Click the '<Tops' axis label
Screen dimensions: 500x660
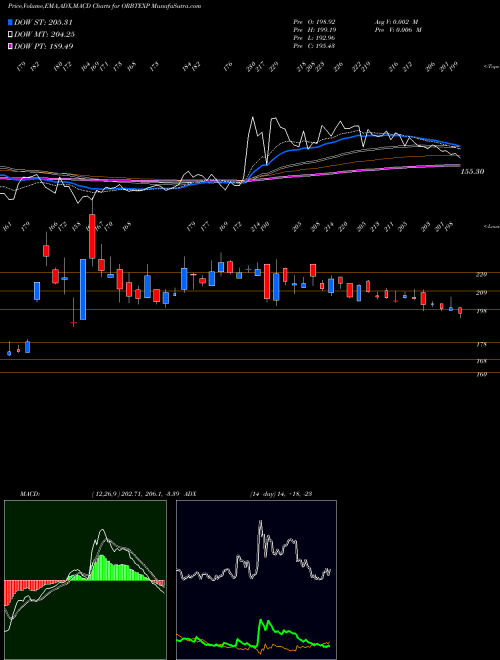click(x=491, y=67)
